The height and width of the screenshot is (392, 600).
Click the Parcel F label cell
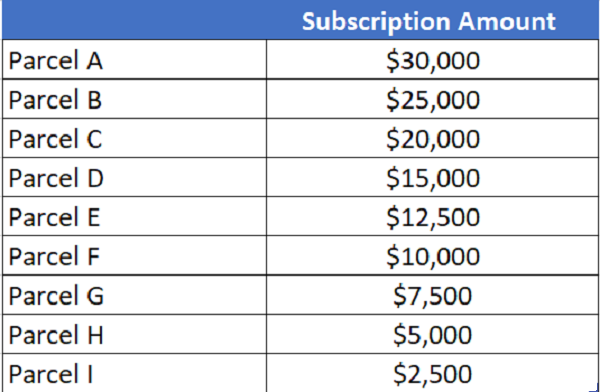pos(134,255)
